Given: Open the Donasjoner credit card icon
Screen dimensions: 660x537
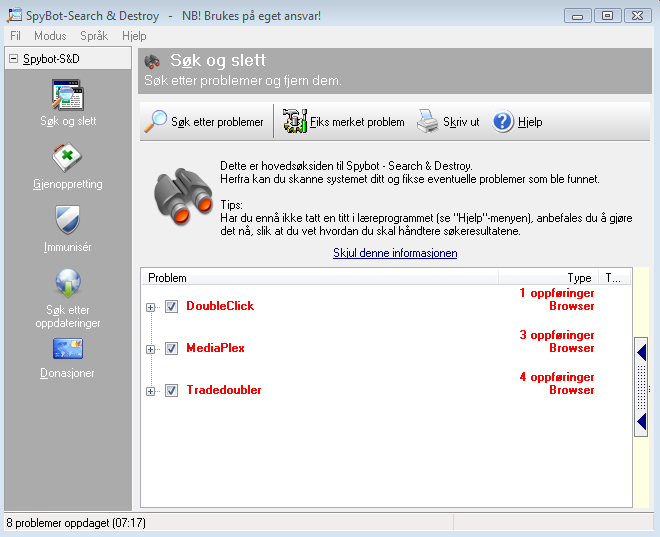Looking at the screenshot, I should 68,348.
